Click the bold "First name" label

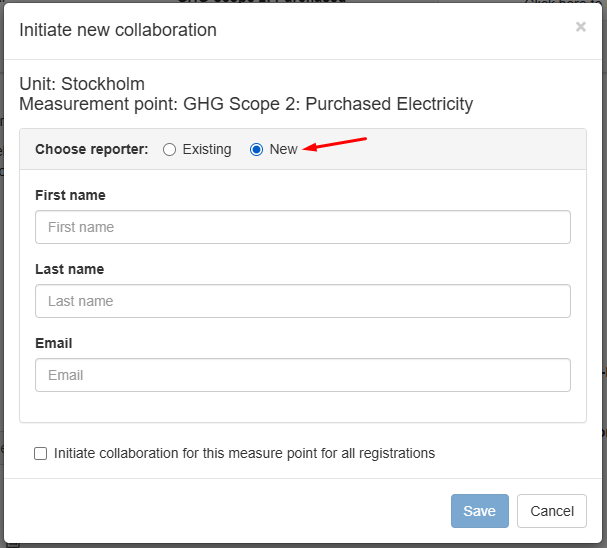click(70, 195)
